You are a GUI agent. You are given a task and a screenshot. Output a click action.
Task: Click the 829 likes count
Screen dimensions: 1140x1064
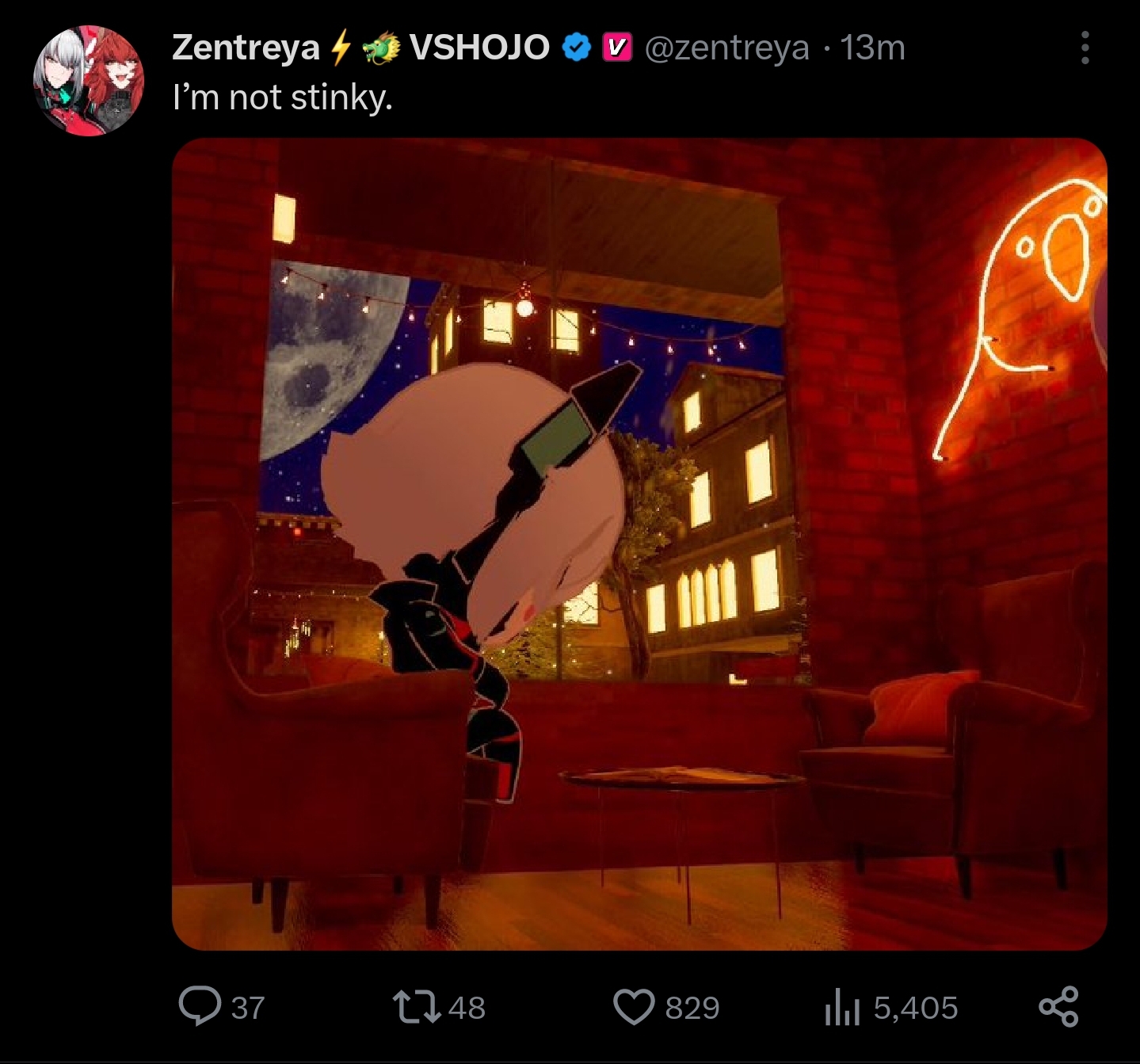(x=692, y=1008)
